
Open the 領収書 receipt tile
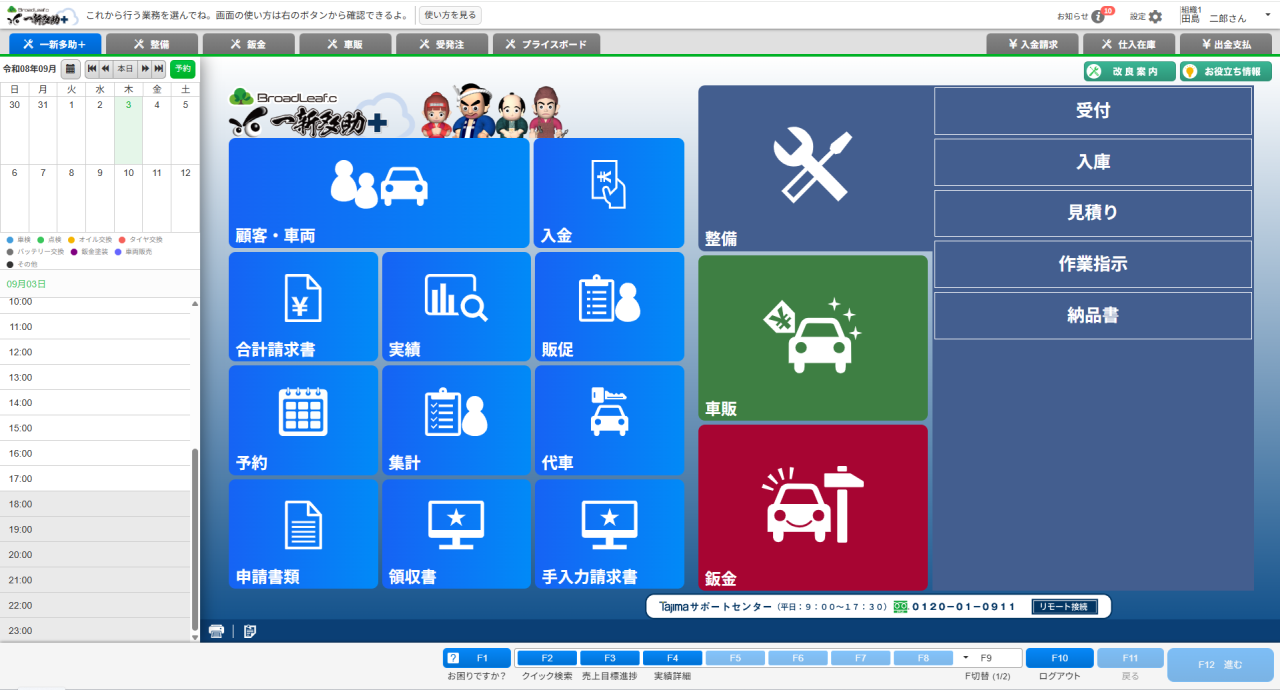coord(456,534)
